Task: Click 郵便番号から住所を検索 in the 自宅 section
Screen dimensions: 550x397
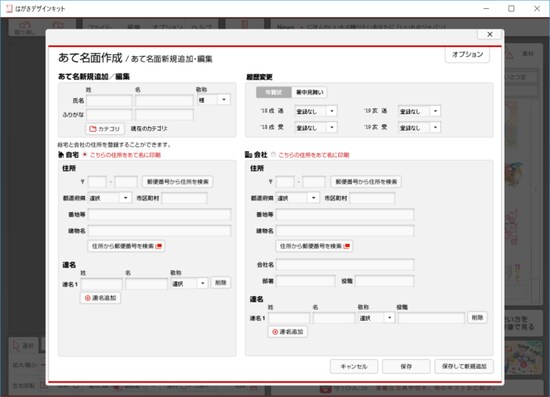Action: 177,182
